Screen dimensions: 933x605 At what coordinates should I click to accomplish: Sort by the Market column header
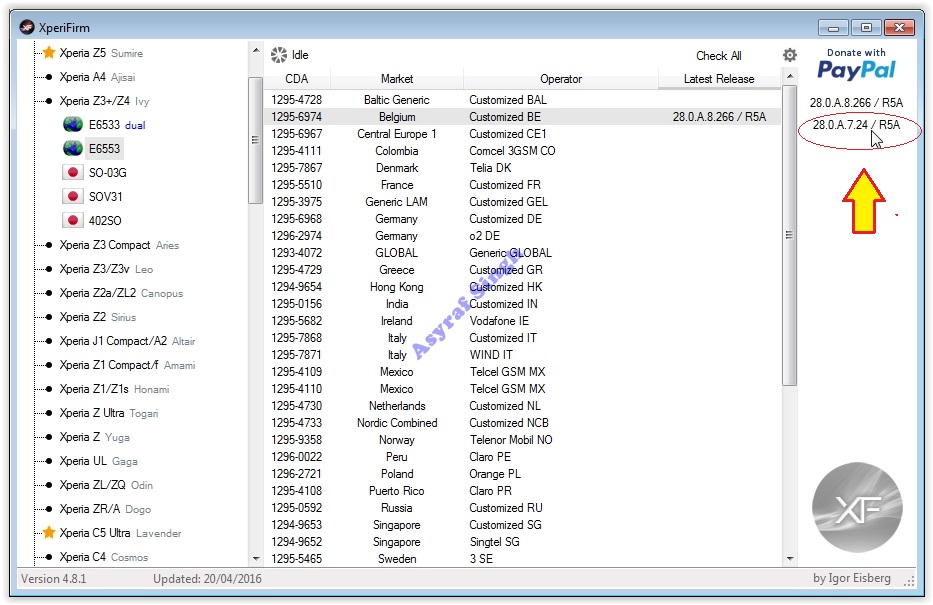[x=397, y=79]
